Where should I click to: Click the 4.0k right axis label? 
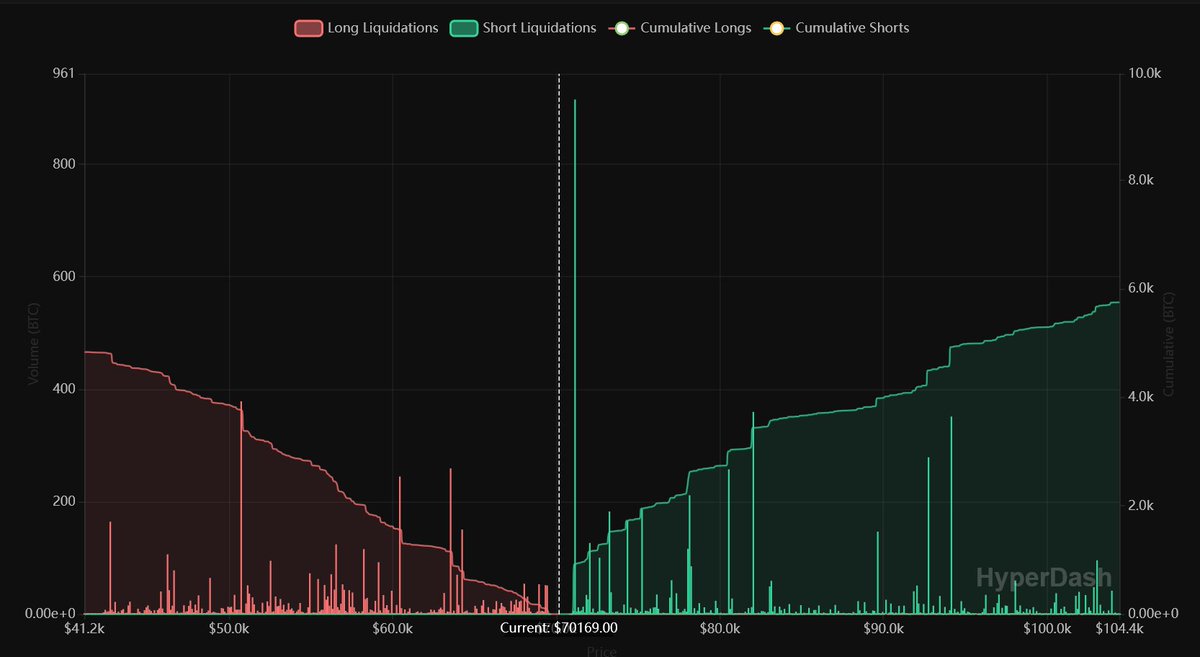[1140, 396]
